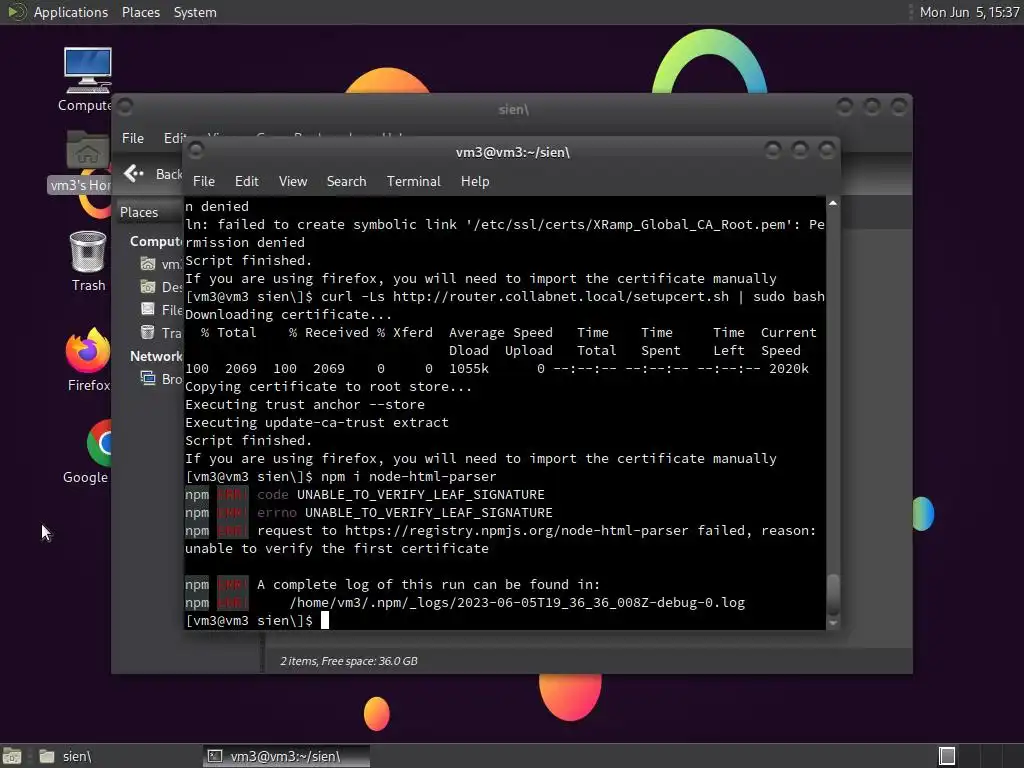Click the debug-0.log path line
This screenshot has width=1024, height=768.
tap(517, 603)
